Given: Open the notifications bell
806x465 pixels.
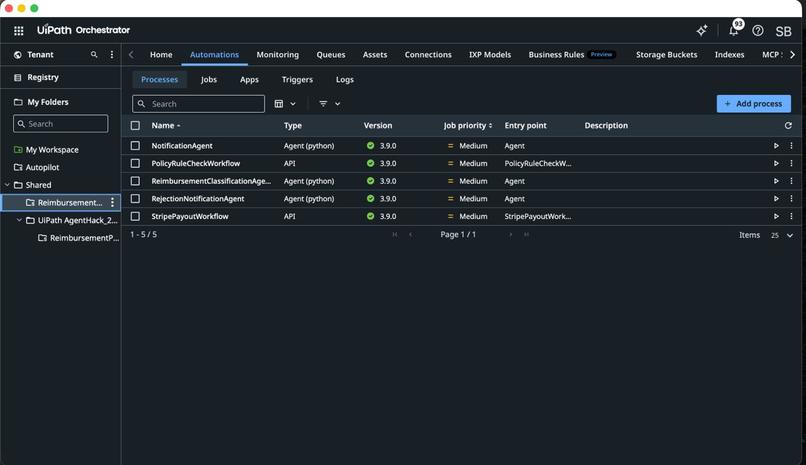Looking at the screenshot, I should pyautogui.click(x=734, y=31).
